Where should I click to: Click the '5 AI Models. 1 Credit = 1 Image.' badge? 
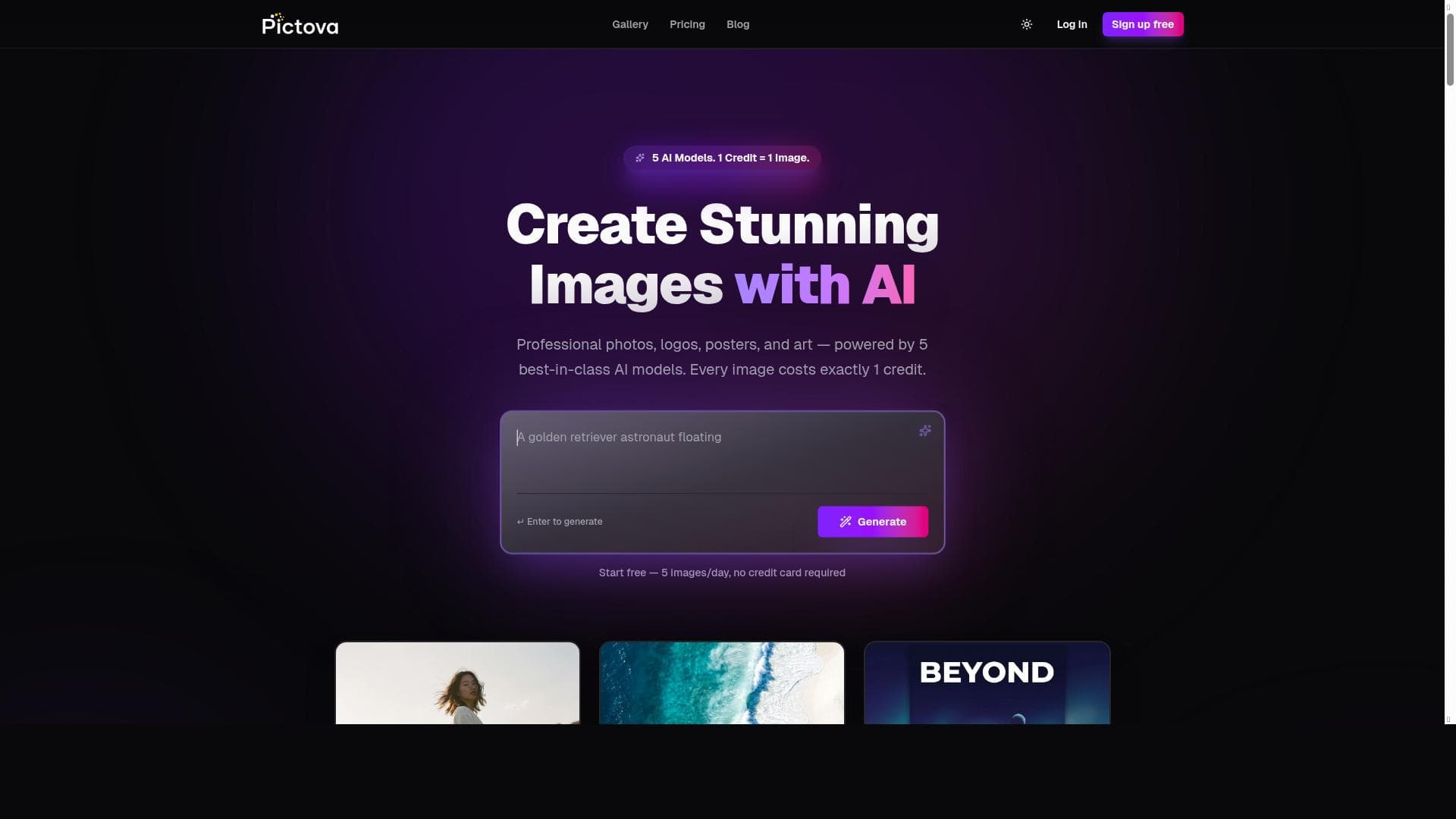722,158
